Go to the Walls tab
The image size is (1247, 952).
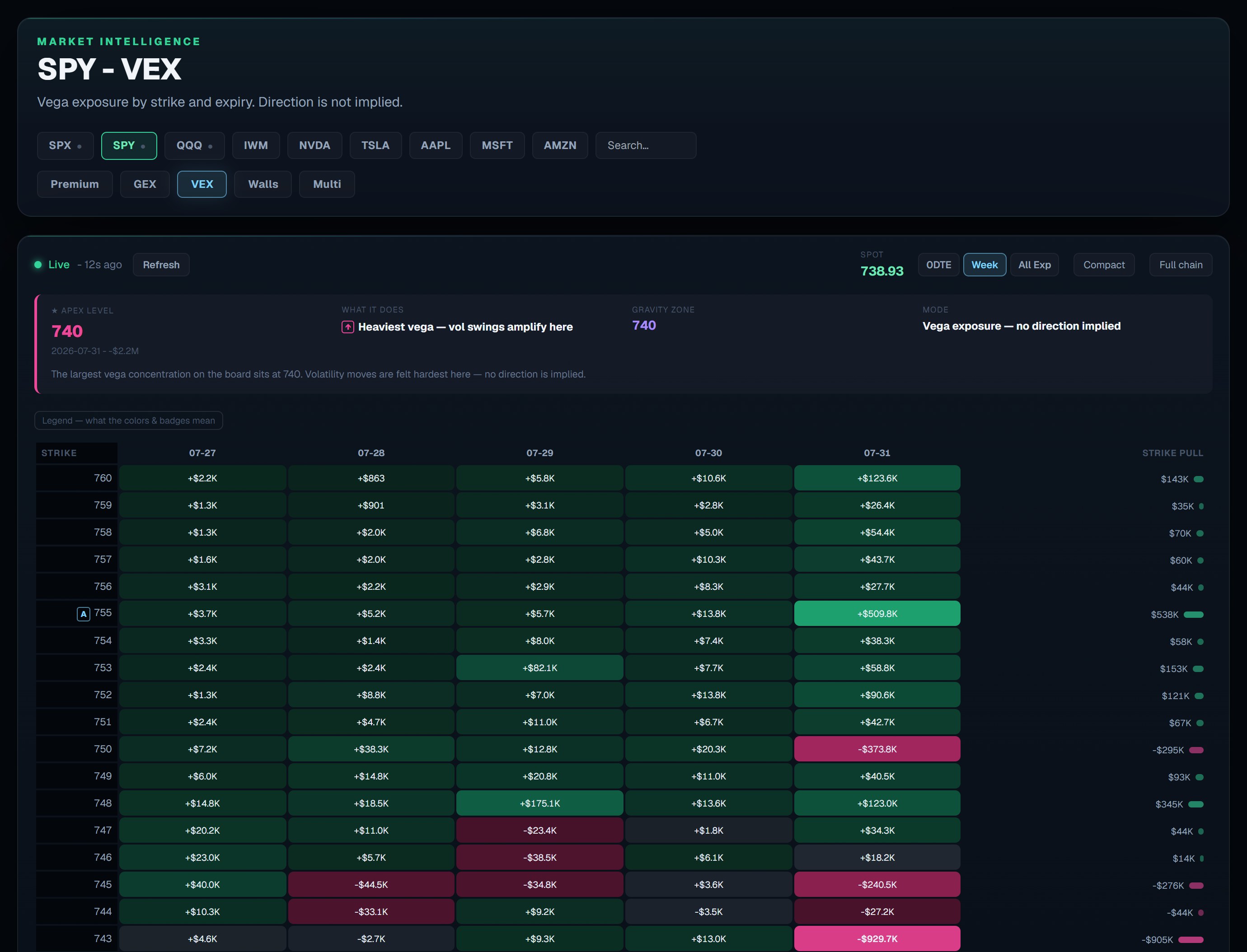pos(263,184)
